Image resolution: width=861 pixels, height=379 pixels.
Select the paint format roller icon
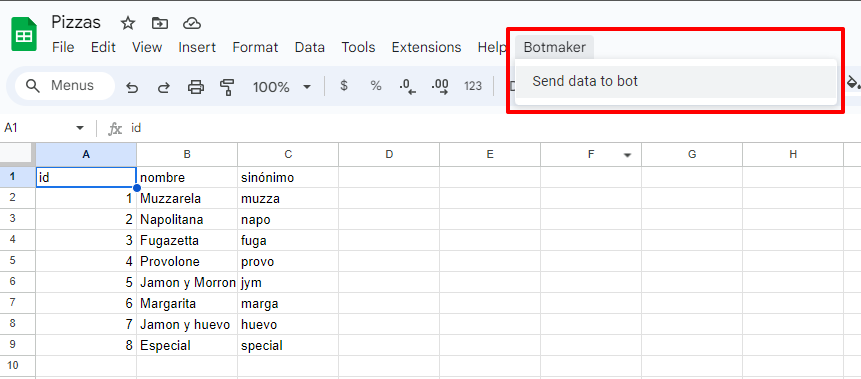[x=227, y=87]
